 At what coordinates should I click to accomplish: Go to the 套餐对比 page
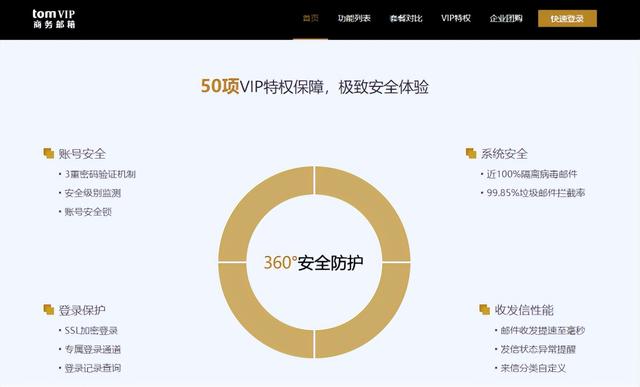click(x=406, y=18)
